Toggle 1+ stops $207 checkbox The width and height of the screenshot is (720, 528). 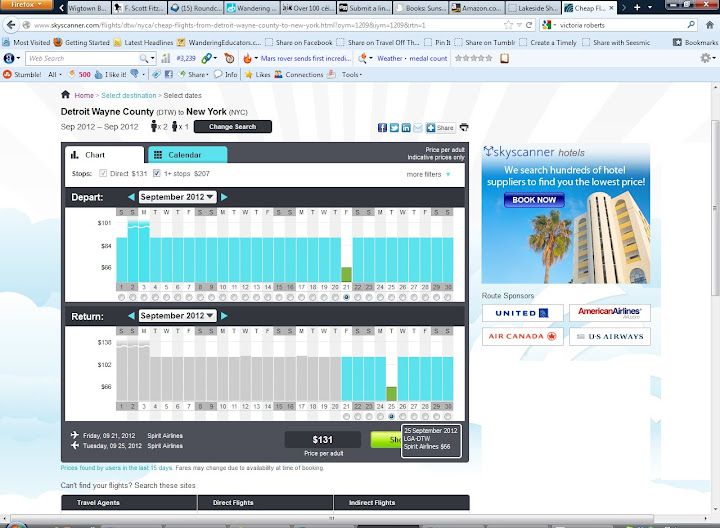[x=157, y=173]
